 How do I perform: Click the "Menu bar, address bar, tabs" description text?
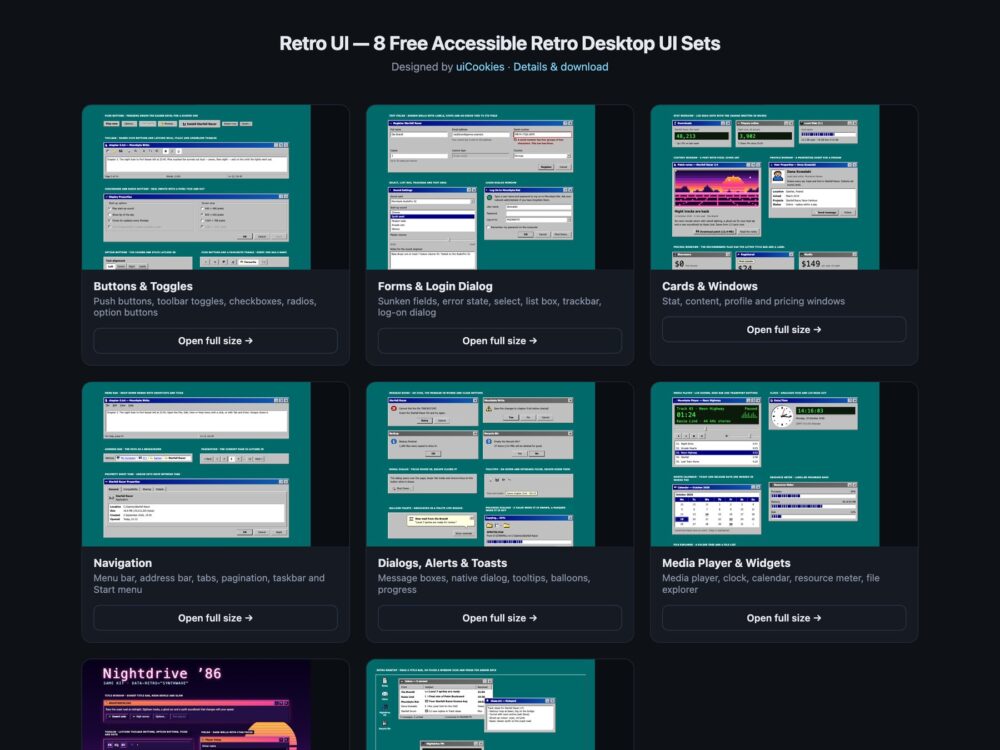[209, 584]
